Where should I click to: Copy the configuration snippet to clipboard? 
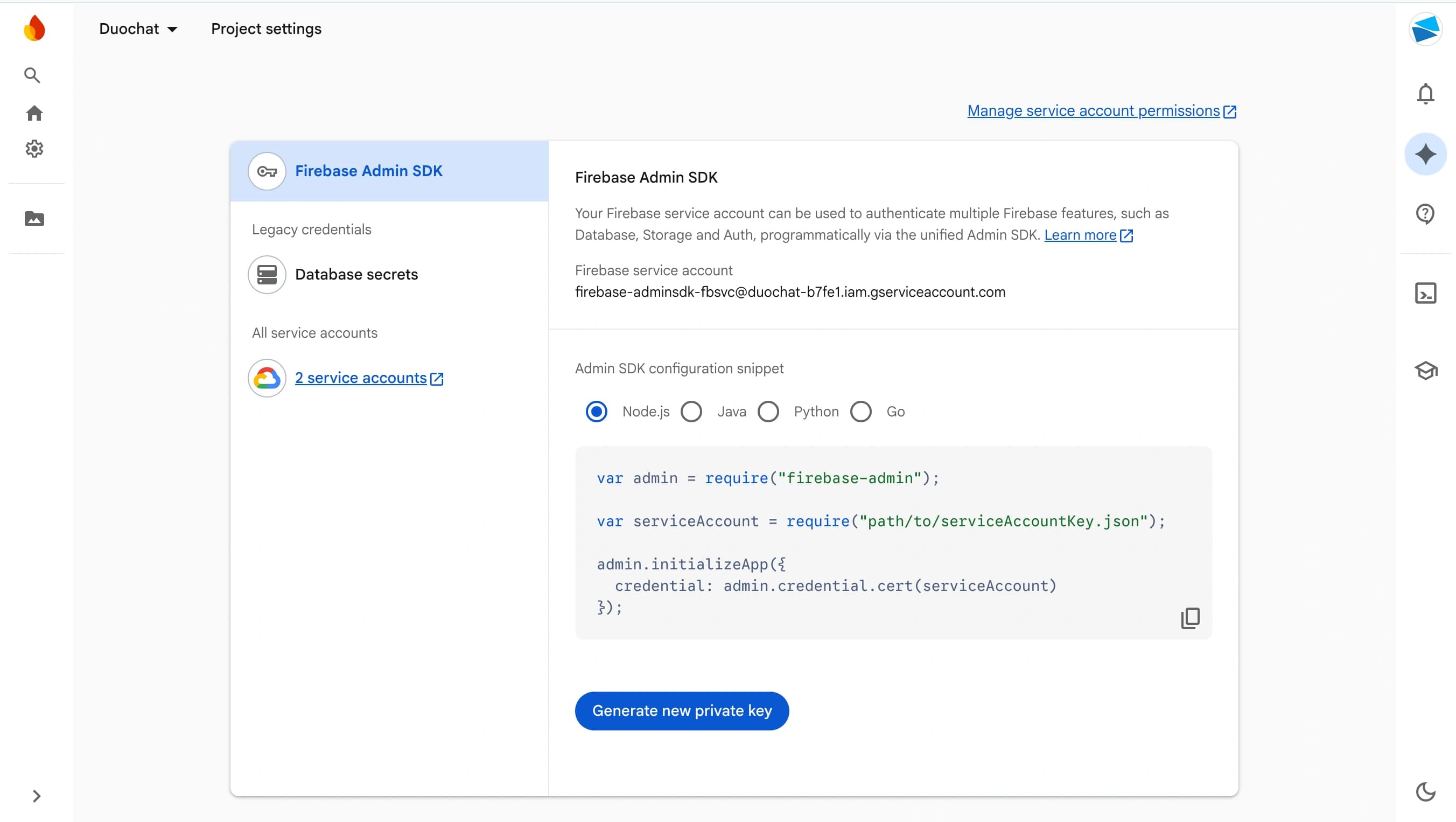tap(1190, 618)
